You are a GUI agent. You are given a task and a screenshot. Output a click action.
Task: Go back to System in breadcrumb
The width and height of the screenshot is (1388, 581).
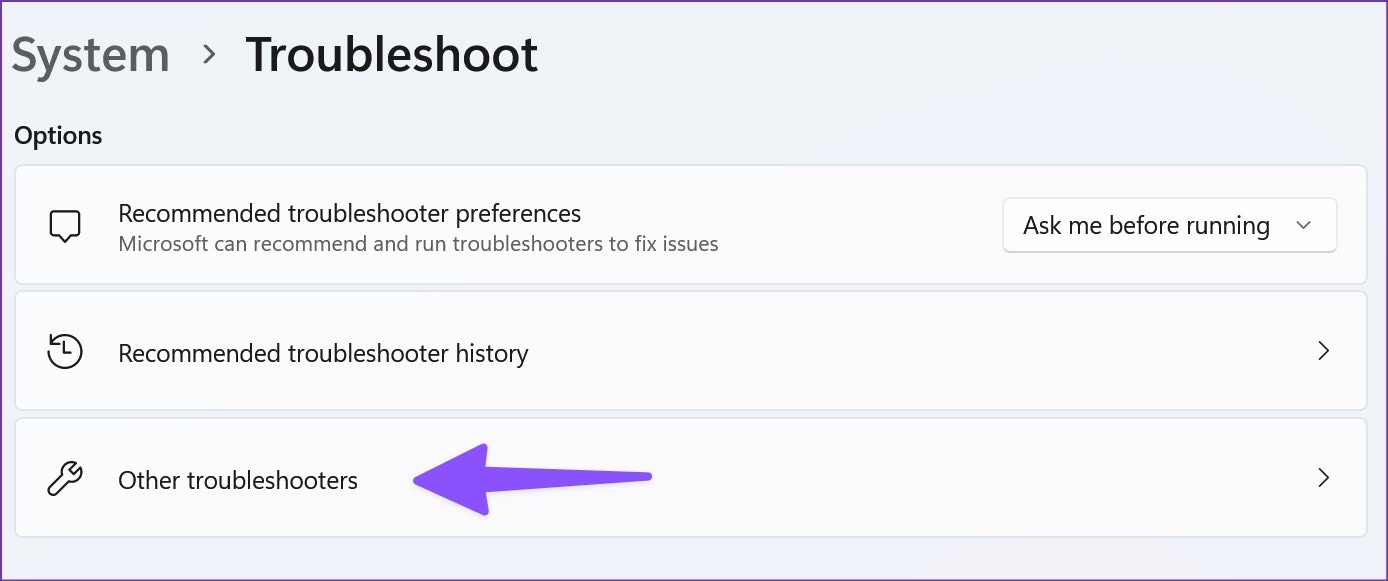[x=91, y=54]
